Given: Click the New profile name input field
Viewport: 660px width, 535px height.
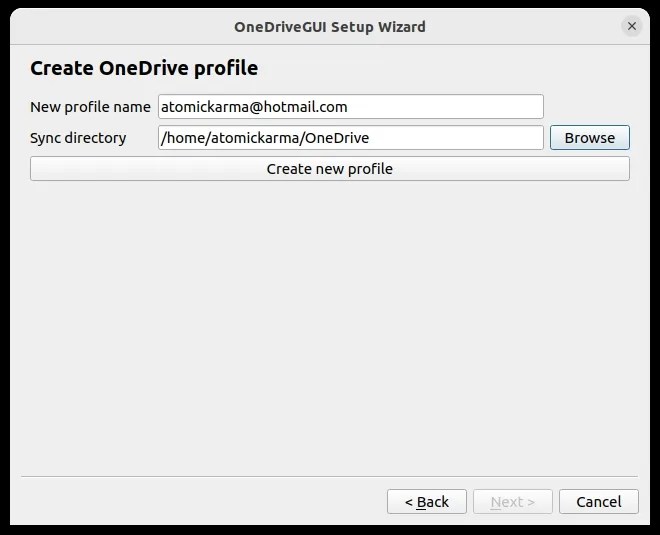Looking at the screenshot, I should click(x=351, y=107).
